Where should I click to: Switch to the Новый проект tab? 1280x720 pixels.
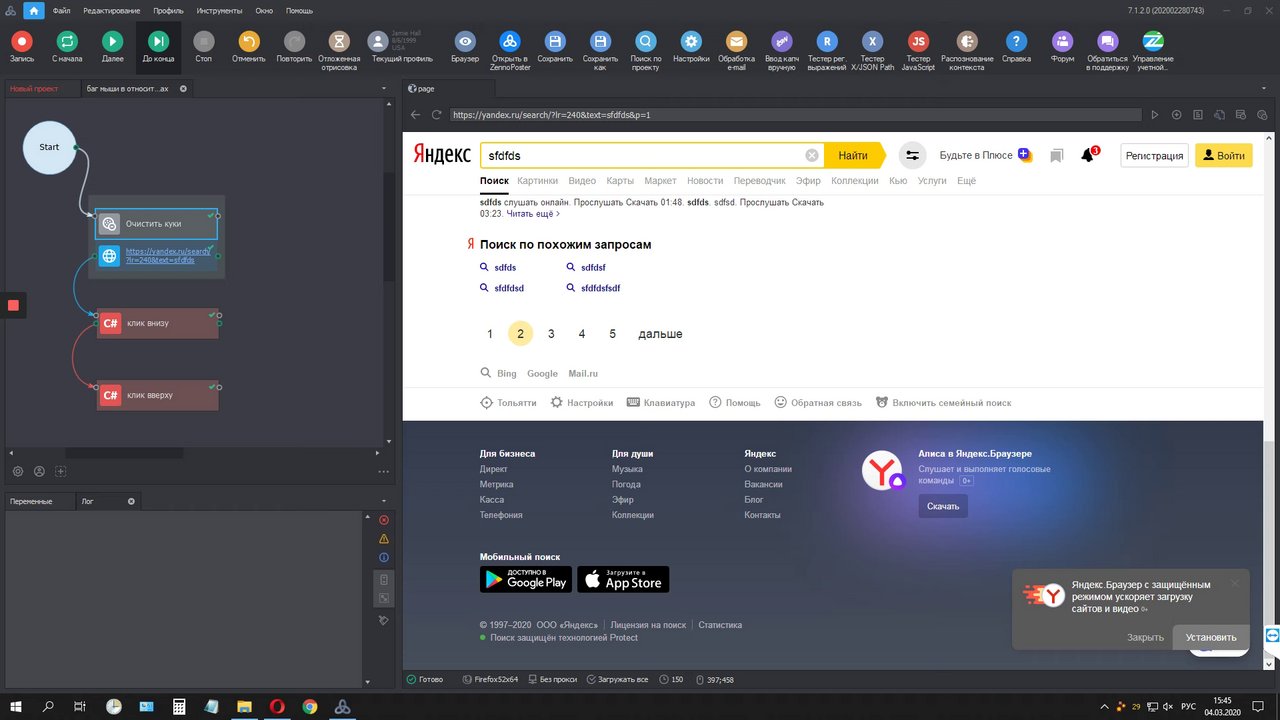34,88
